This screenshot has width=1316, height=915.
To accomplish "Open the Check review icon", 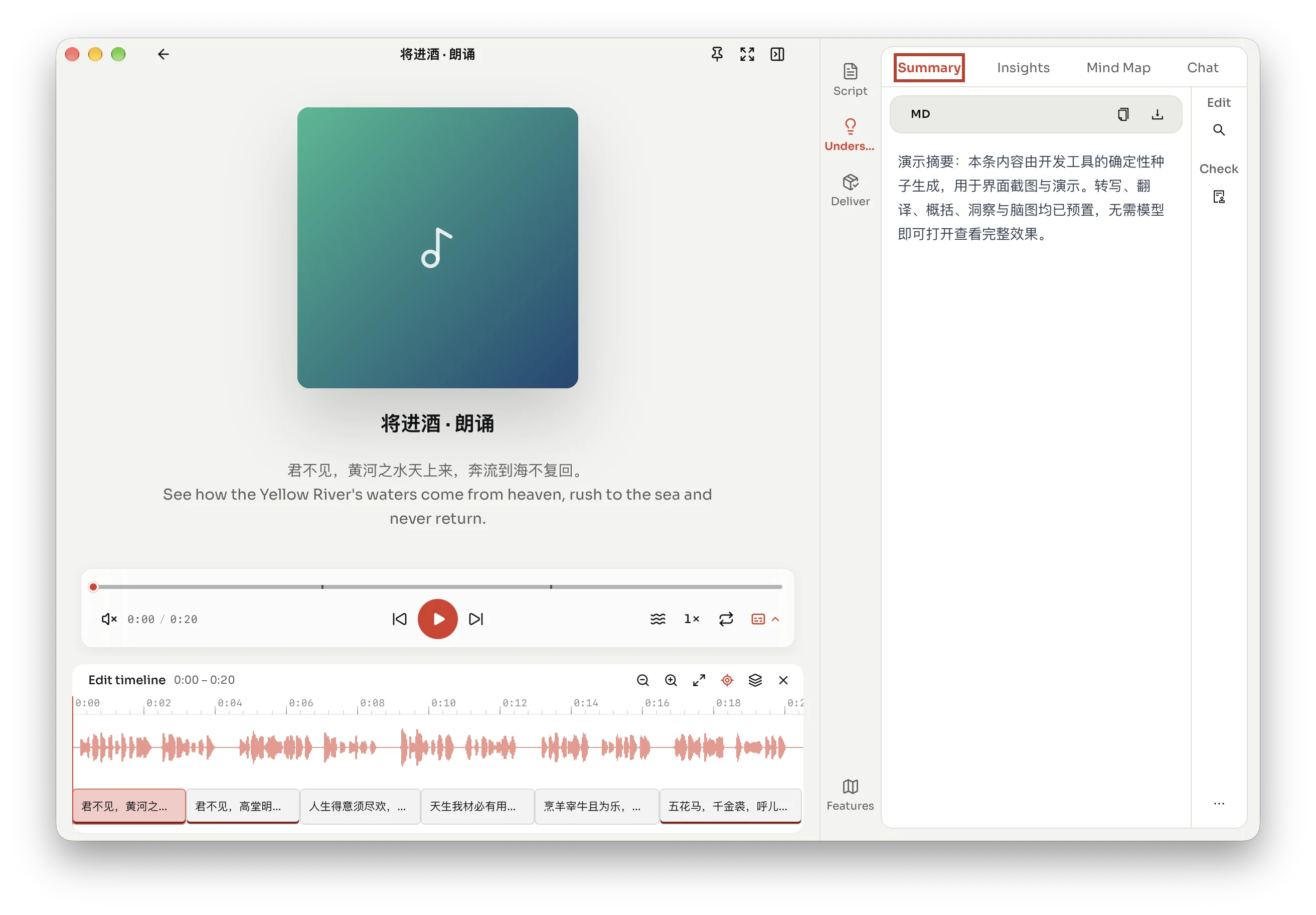I will click(1219, 197).
